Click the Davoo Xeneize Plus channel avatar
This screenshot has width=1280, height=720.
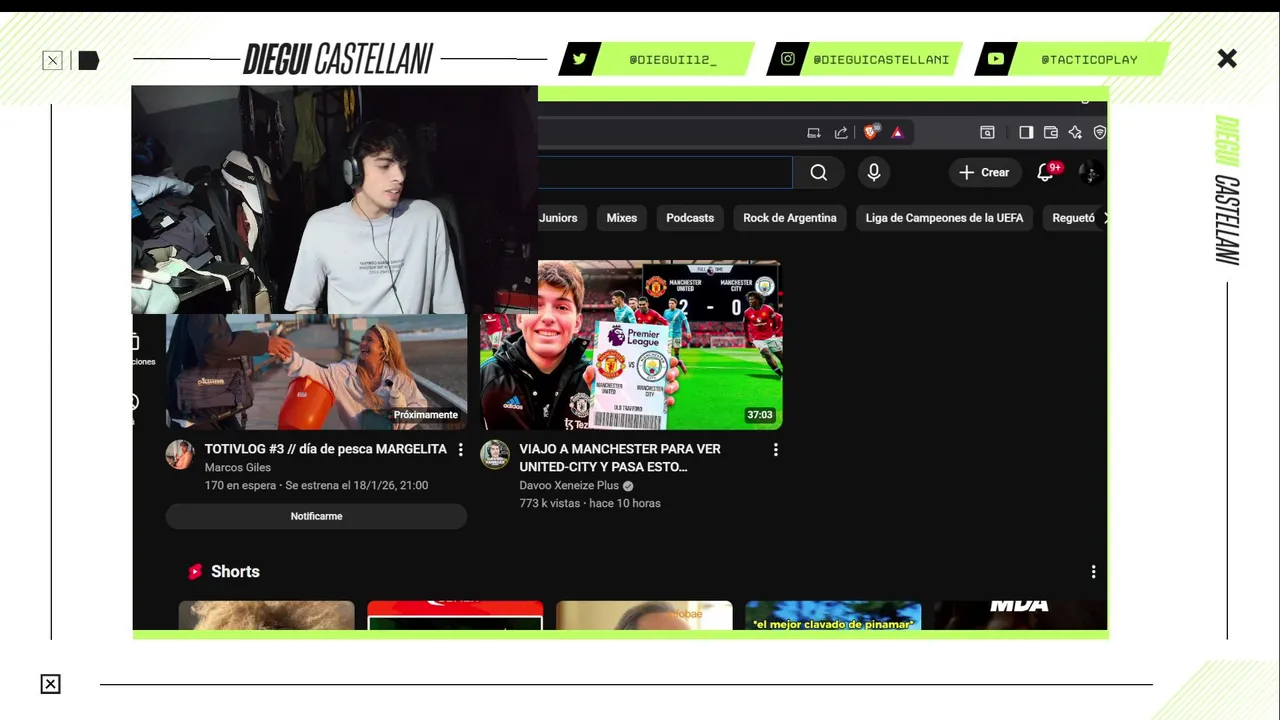[495, 454]
